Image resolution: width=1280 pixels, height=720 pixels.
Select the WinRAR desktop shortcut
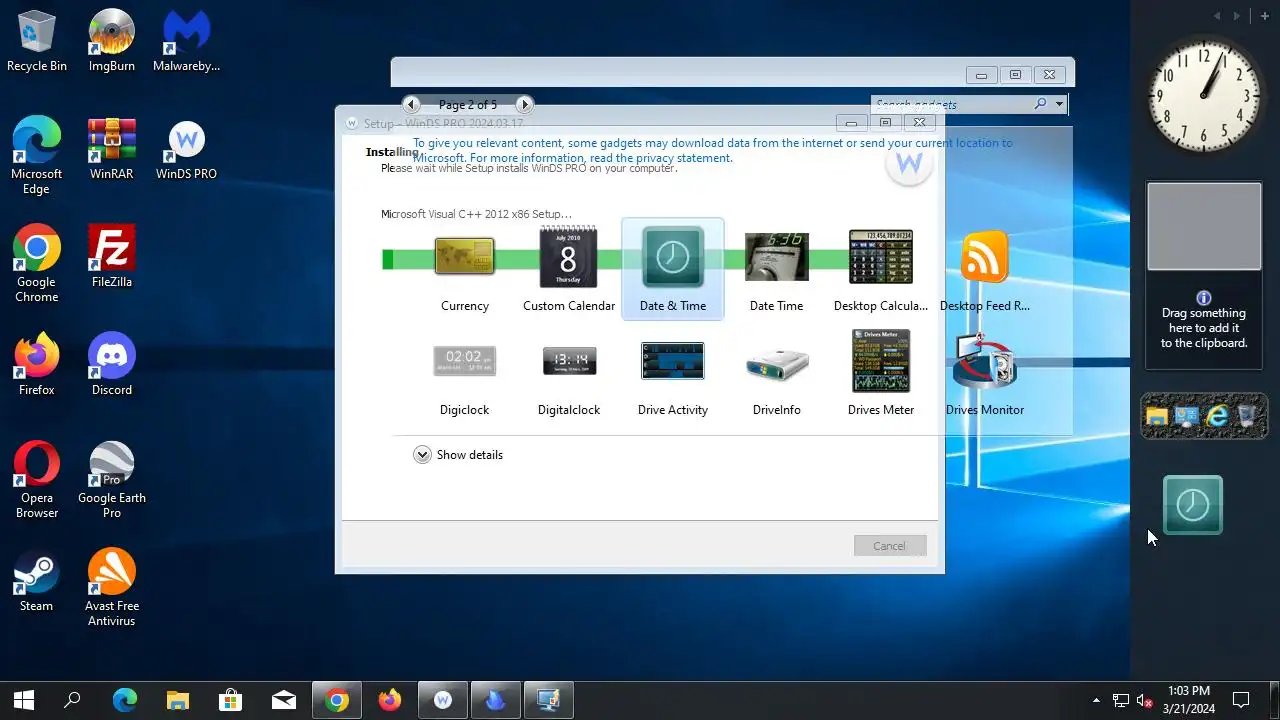[112, 149]
